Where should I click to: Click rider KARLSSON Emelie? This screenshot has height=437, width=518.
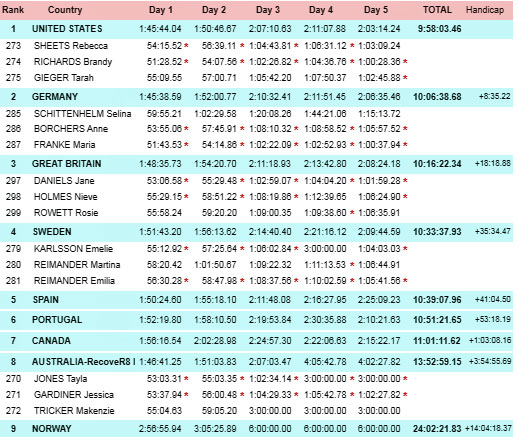[73, 249]
